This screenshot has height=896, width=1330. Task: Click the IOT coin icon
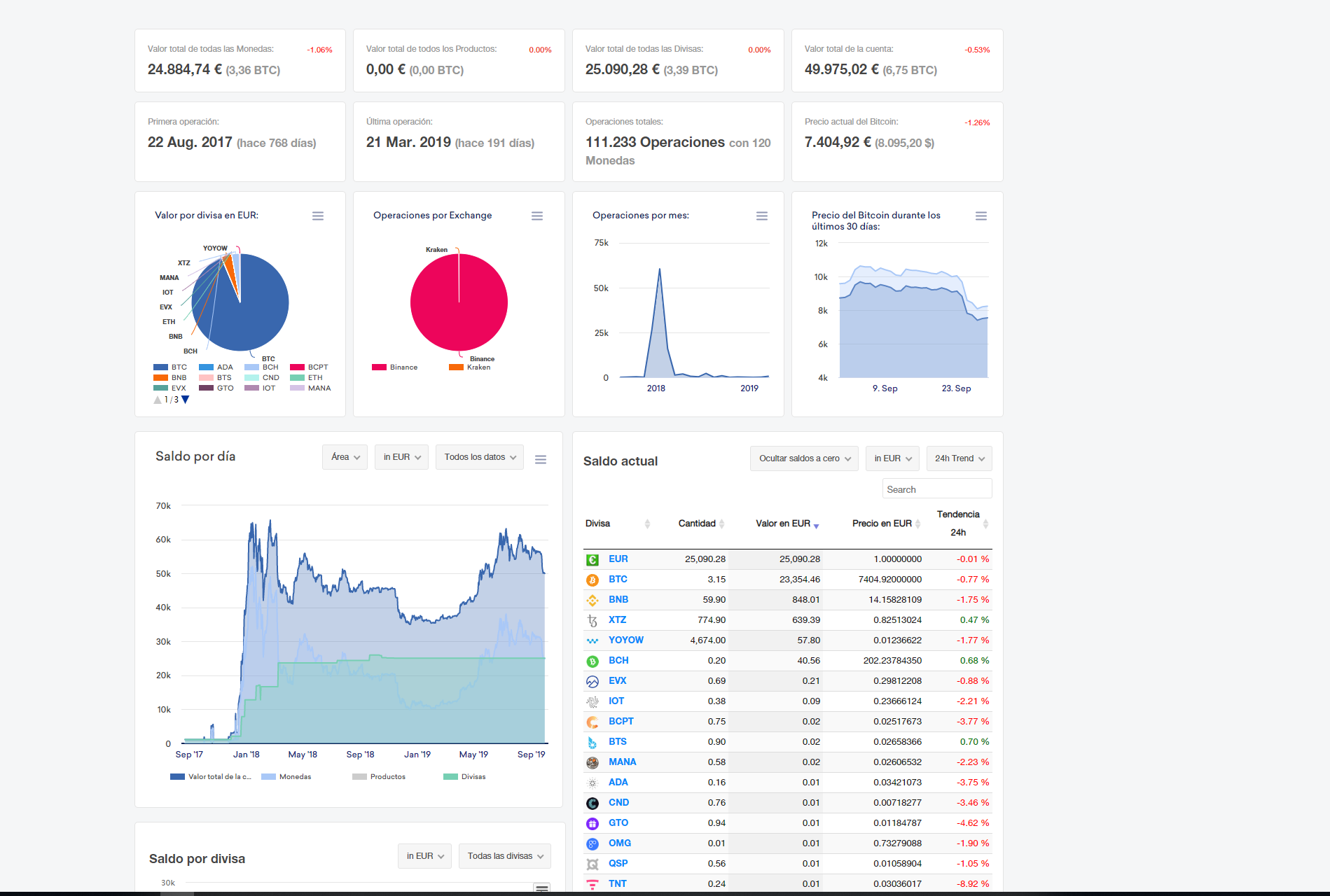coord(593,701)
